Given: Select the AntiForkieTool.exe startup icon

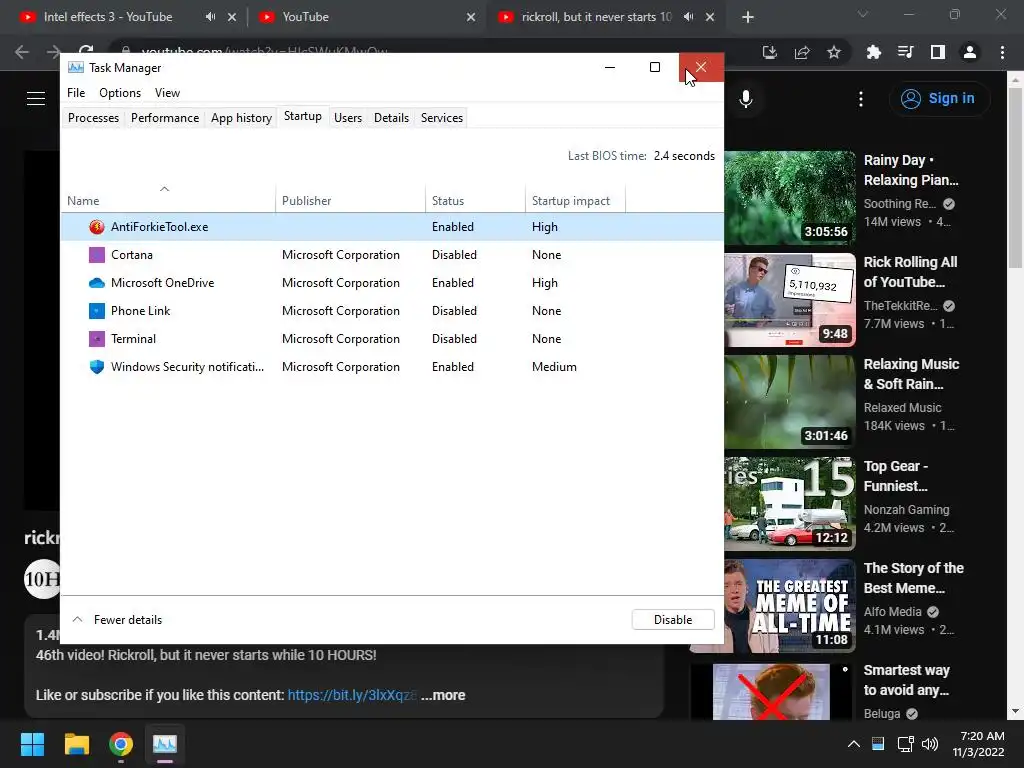Looking at the screenshot, I should 97,227.
